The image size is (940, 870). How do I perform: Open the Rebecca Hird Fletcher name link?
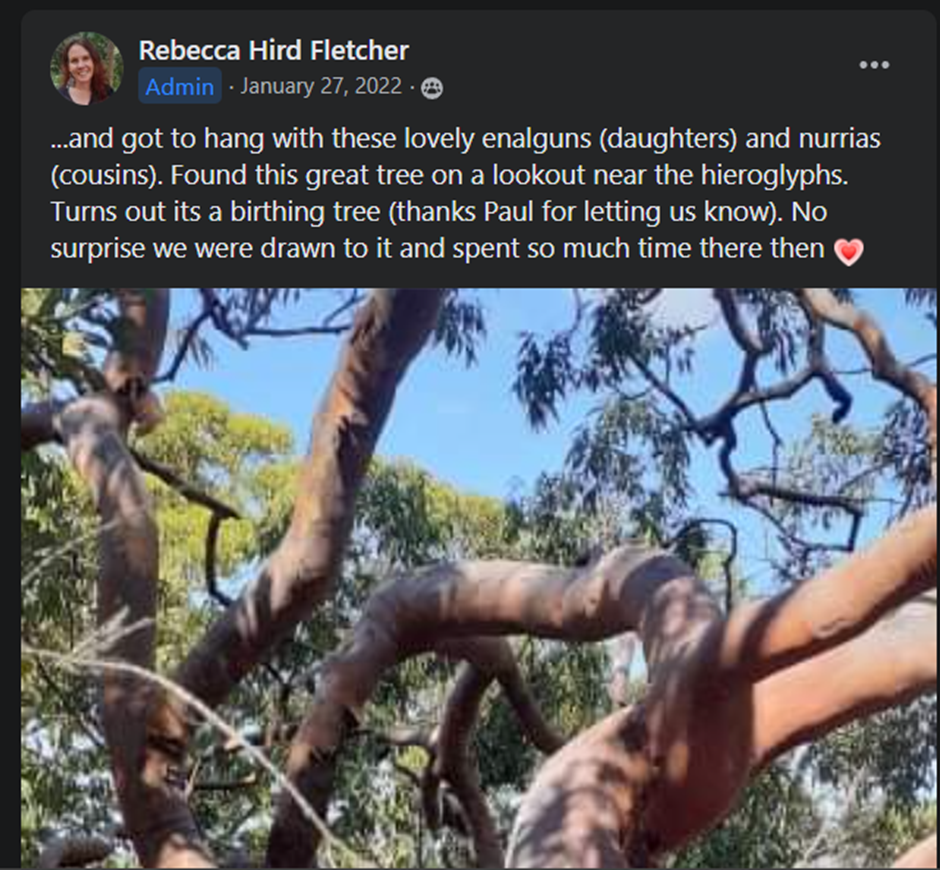pyautogui.click(x=273, y=50)
